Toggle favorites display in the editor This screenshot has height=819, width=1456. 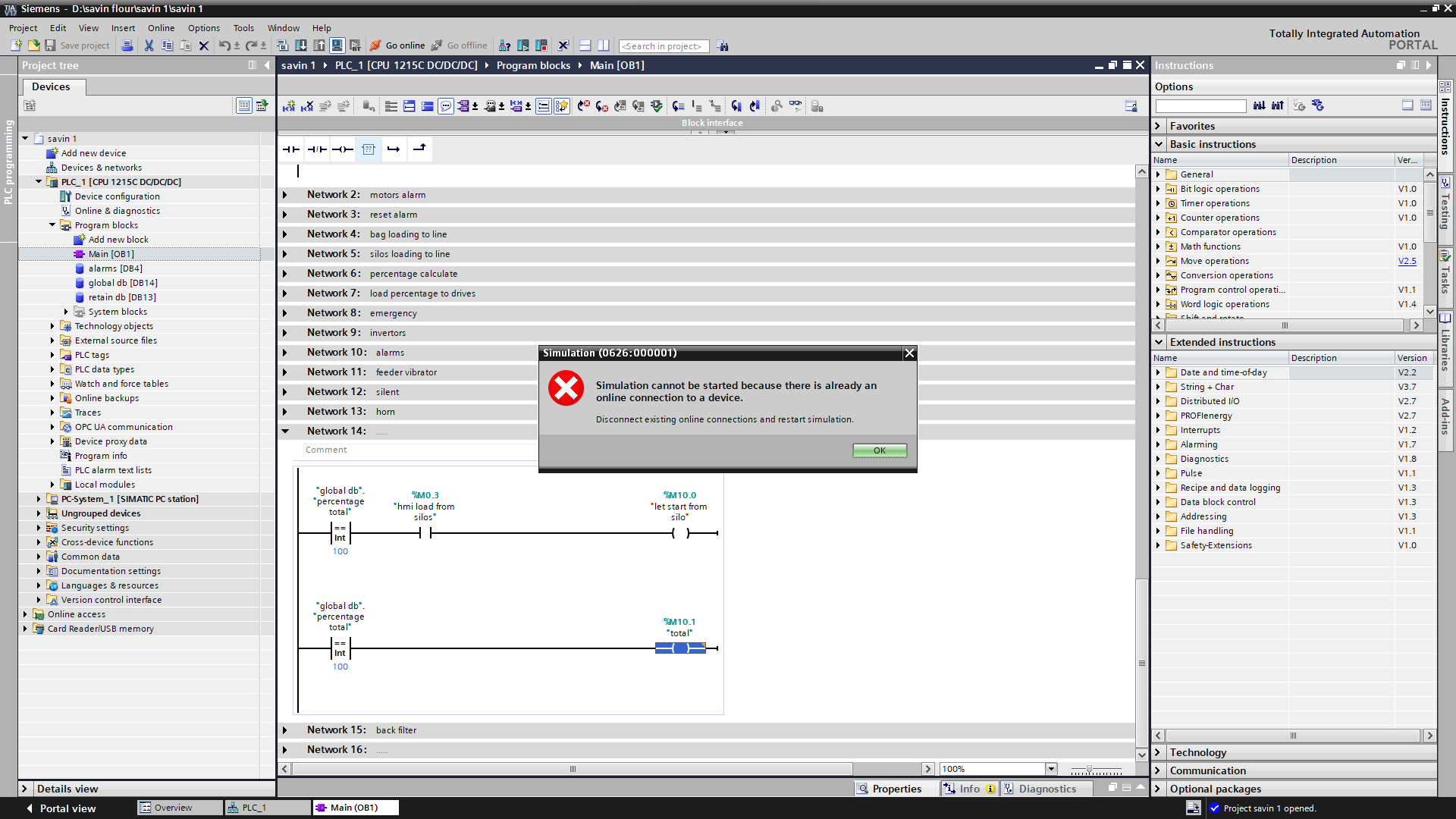point(562,106)
